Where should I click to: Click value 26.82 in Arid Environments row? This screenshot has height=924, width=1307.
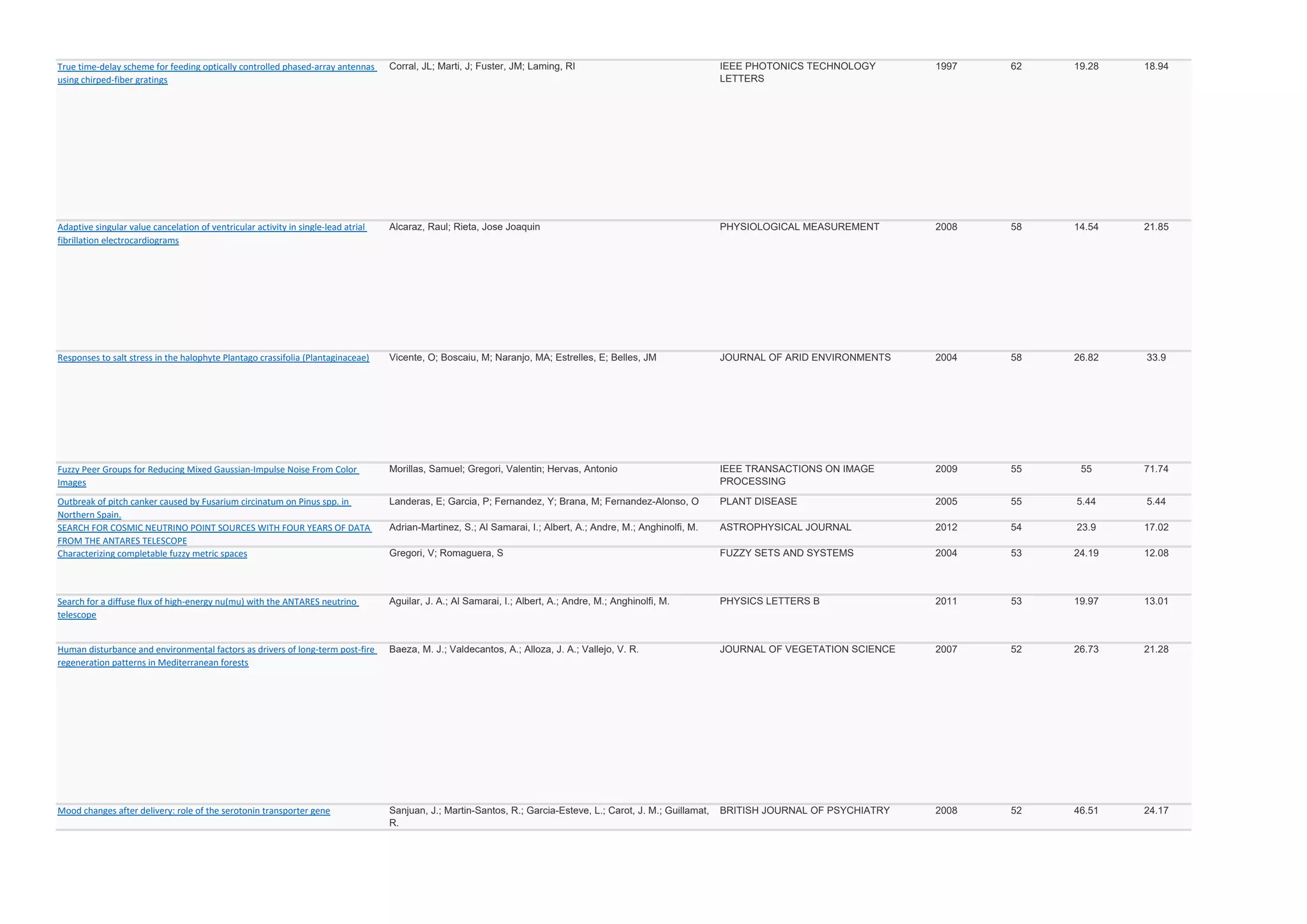(x=1086, y=358)
